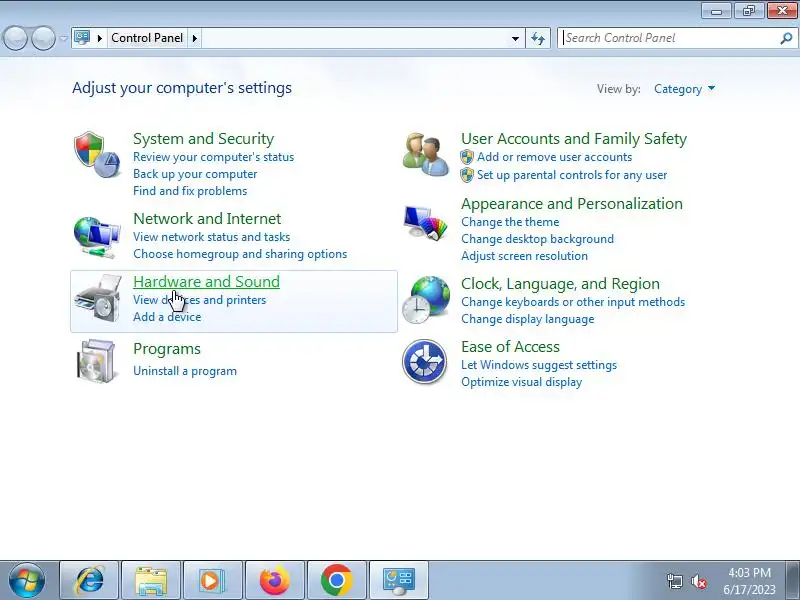Click Set up parental controls for any user
Viewport: 800px width, 600px height.
pos(572,175)
